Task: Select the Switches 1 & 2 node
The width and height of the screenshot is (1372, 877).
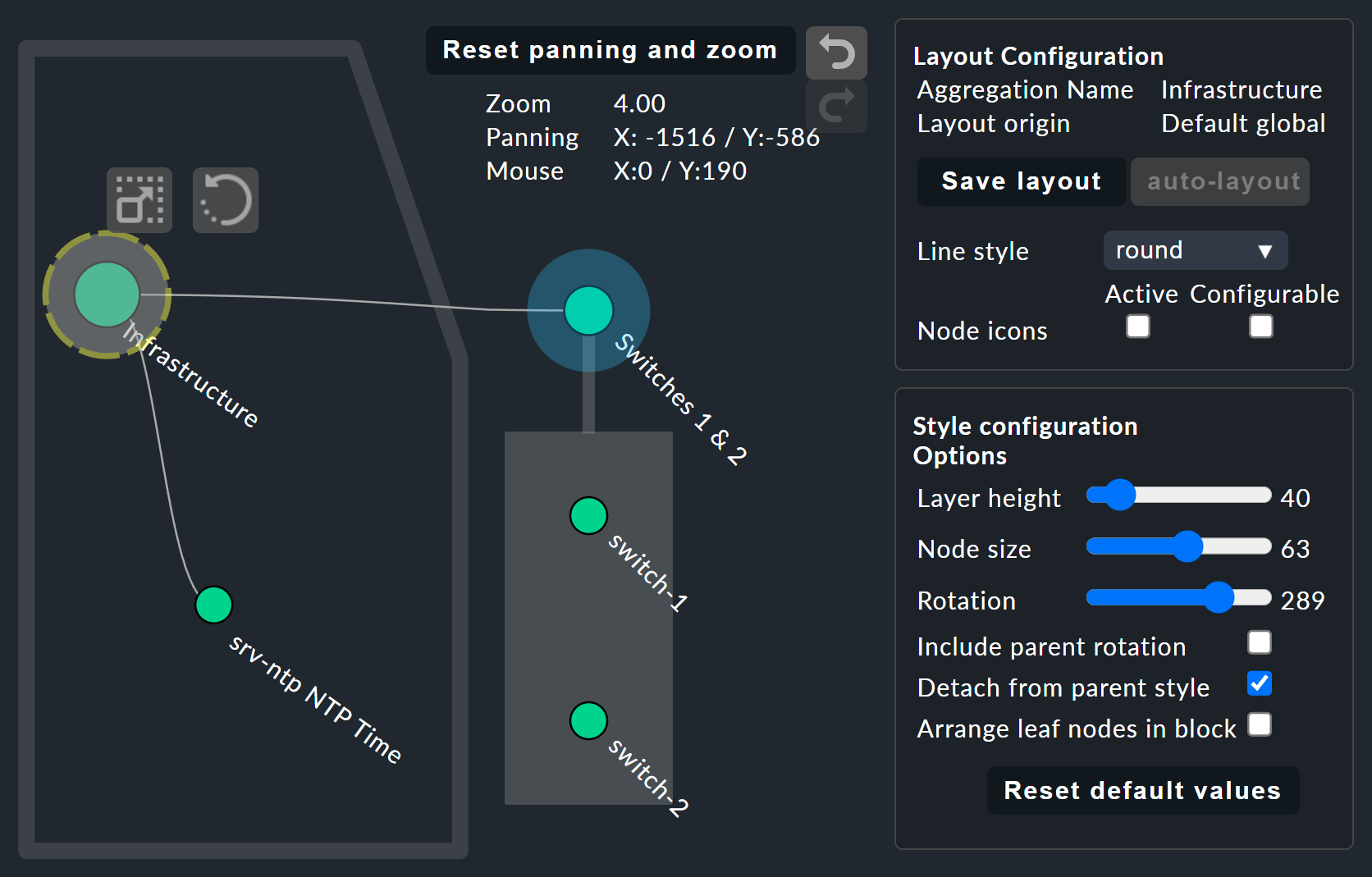Action: click(x=588, y=311)
